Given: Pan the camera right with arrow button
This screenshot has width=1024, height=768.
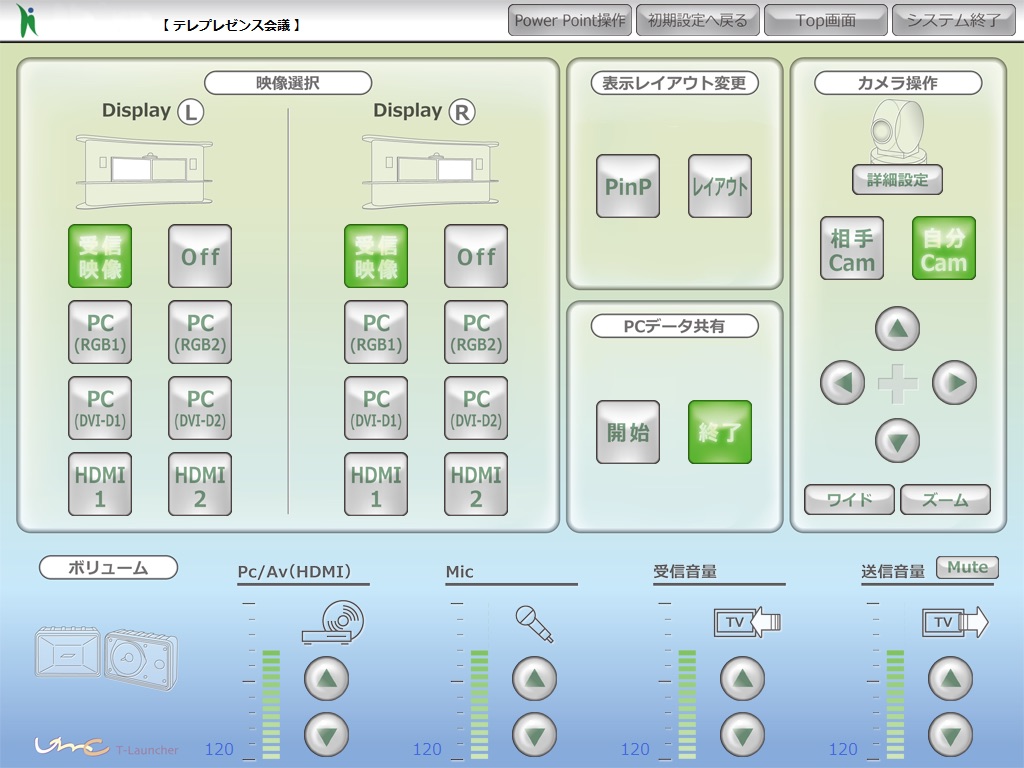Looking at the screenshot, I should point(954,382).
